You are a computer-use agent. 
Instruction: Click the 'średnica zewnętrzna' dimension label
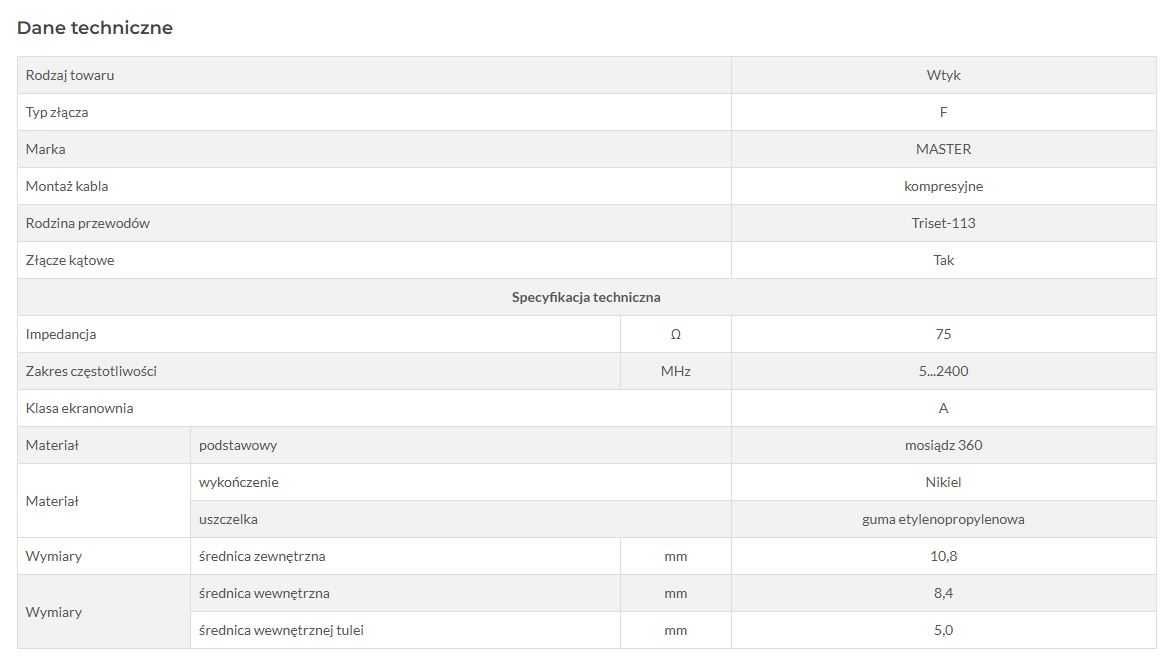click(x=262, y=556)
